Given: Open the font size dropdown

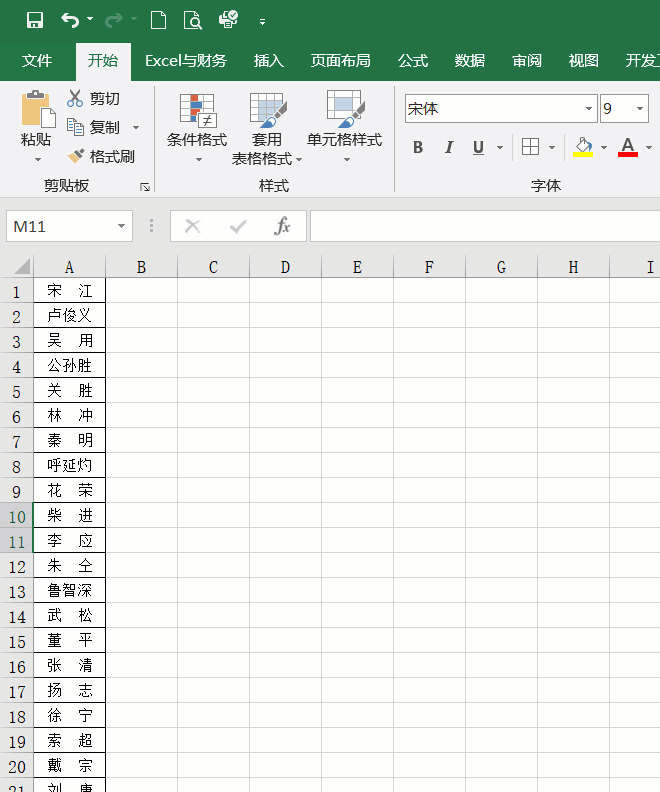Looking at the screenshot, I should [x=640, y=109].
